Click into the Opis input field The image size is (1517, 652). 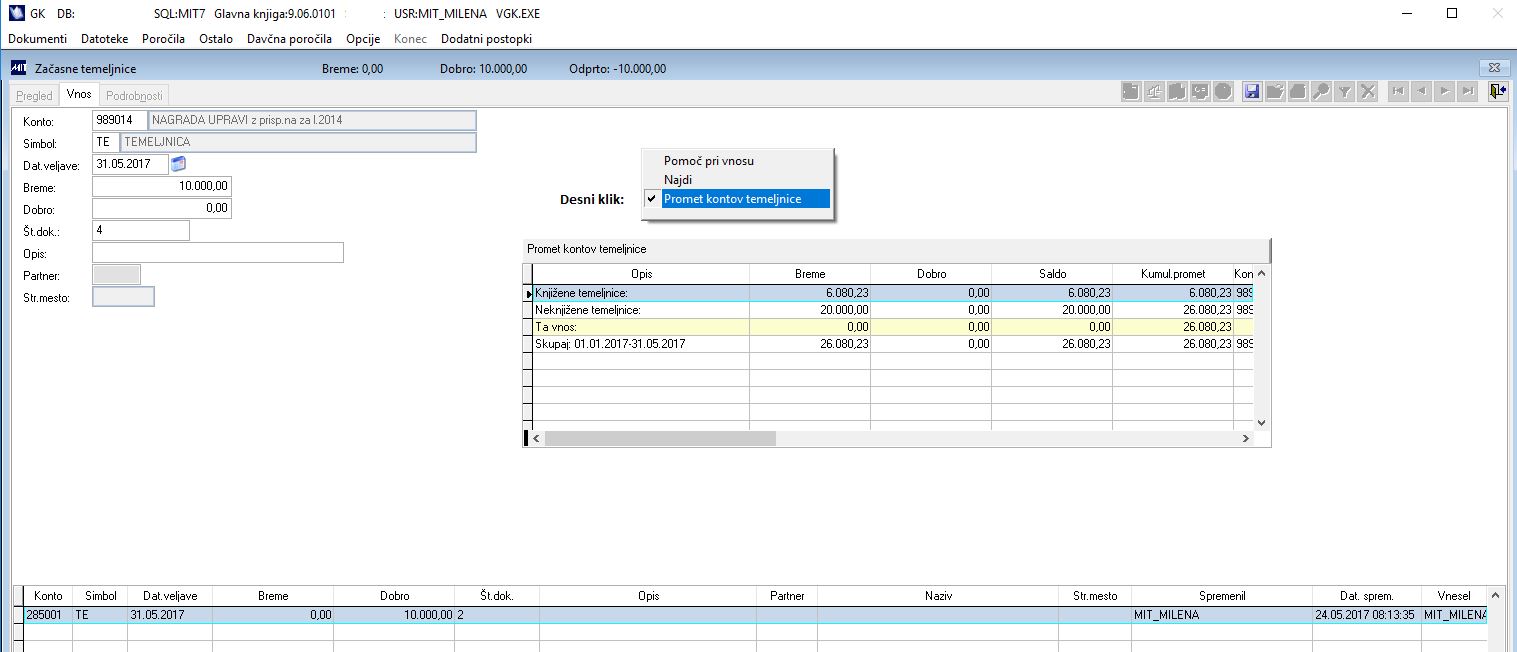[x=217, y=252]
